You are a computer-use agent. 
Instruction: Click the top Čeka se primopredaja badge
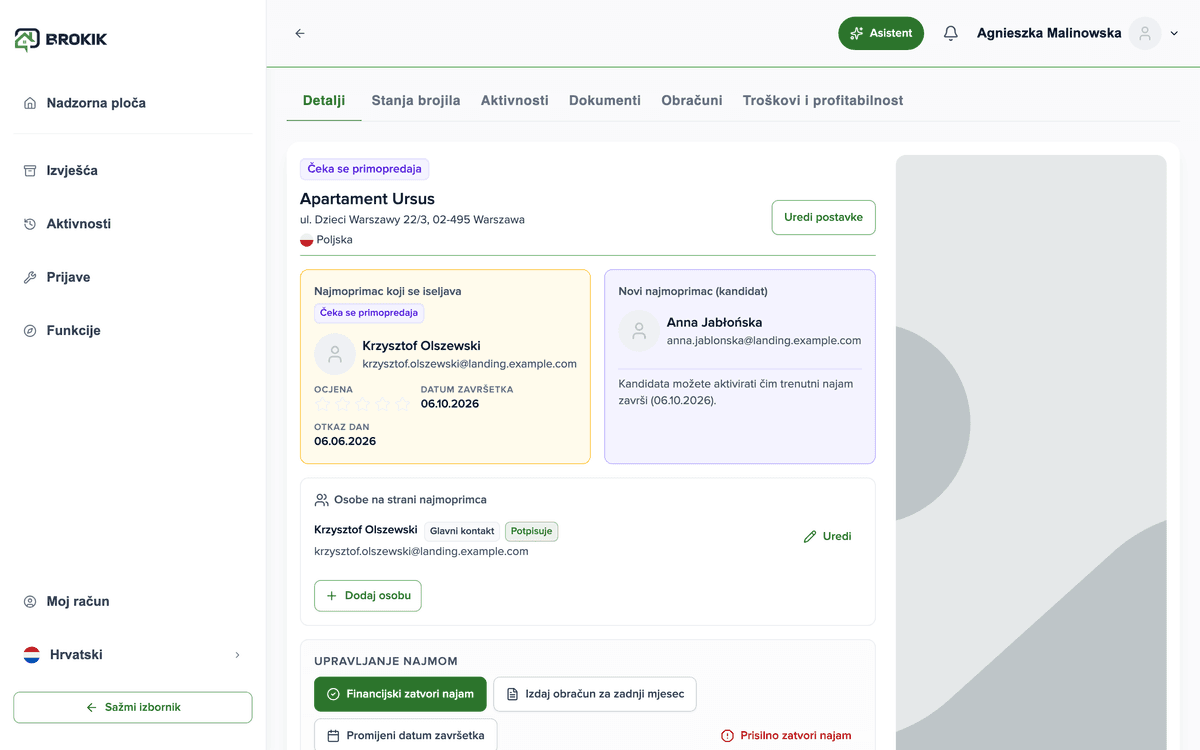coord(364,169)
